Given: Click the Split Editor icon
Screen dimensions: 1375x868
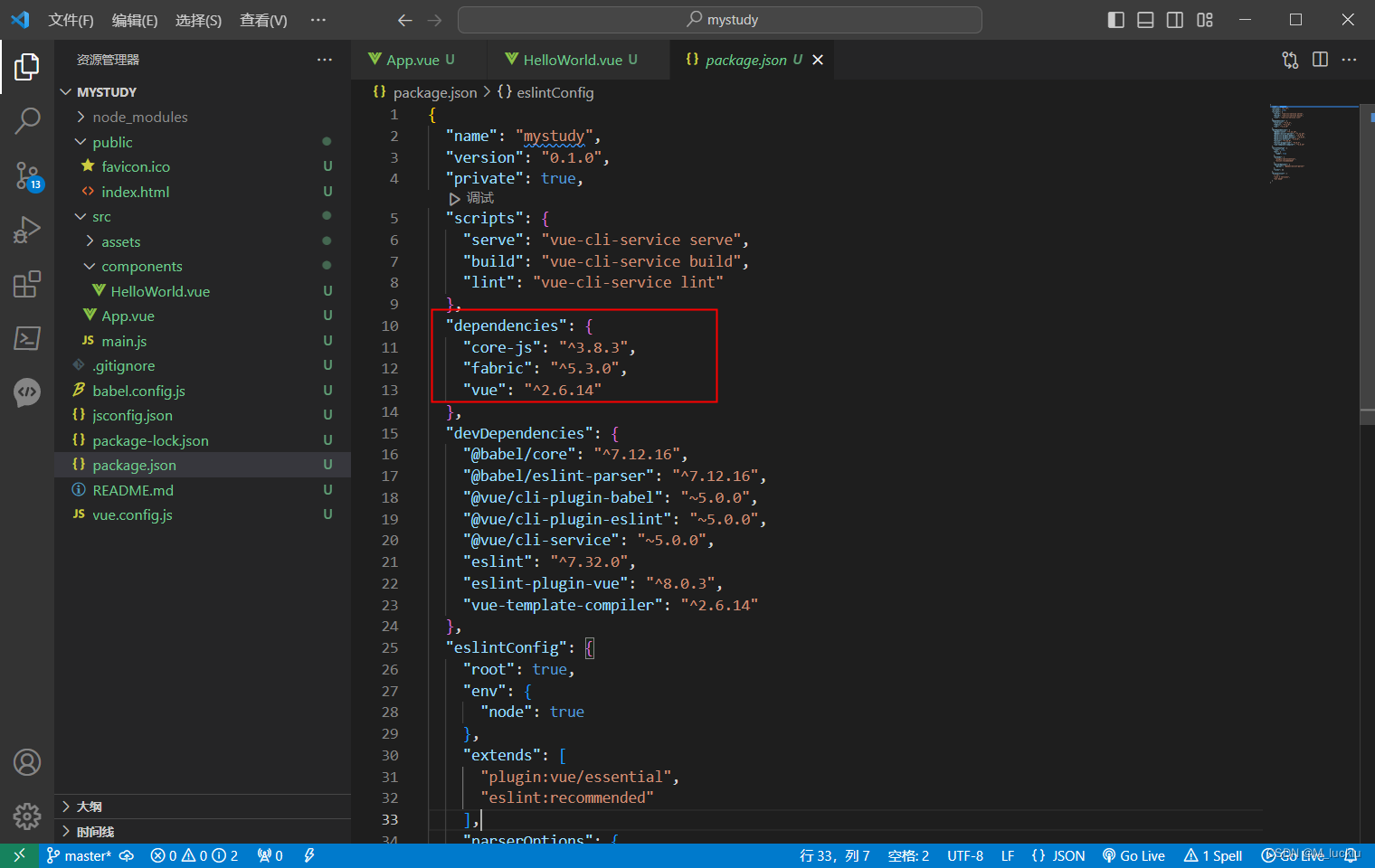Looking at the screenshot, I should click(1319, 59).
